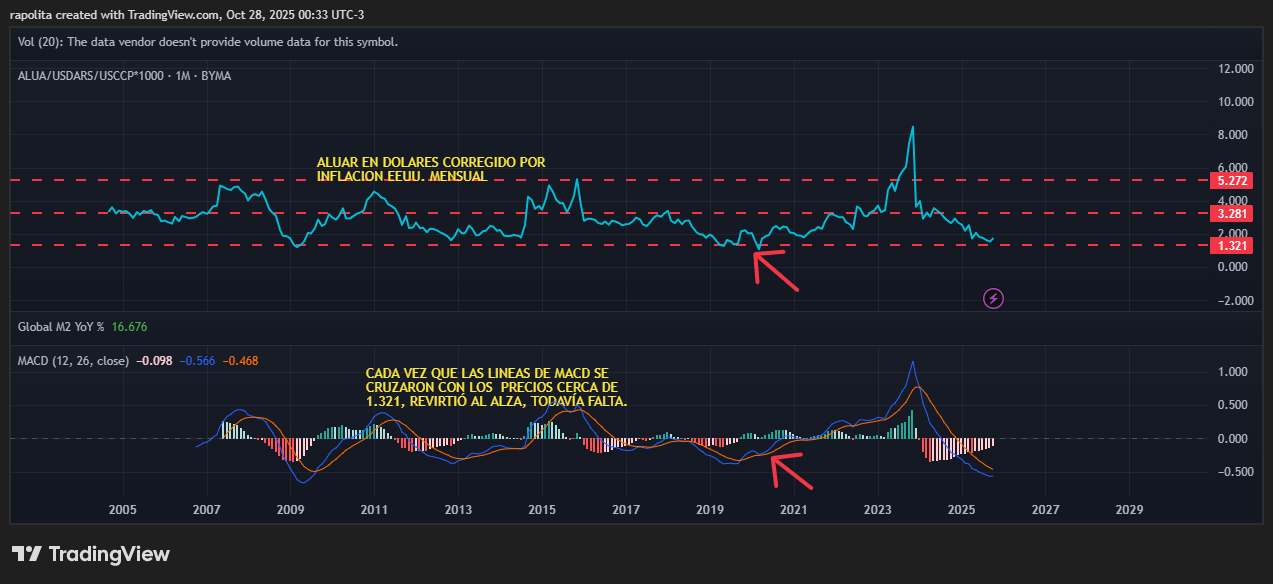Image resolution: width=1273 pixels, height=584 pixels.
Task: Select the 2025 label on the time axis
Action: (x=962, y=510)
